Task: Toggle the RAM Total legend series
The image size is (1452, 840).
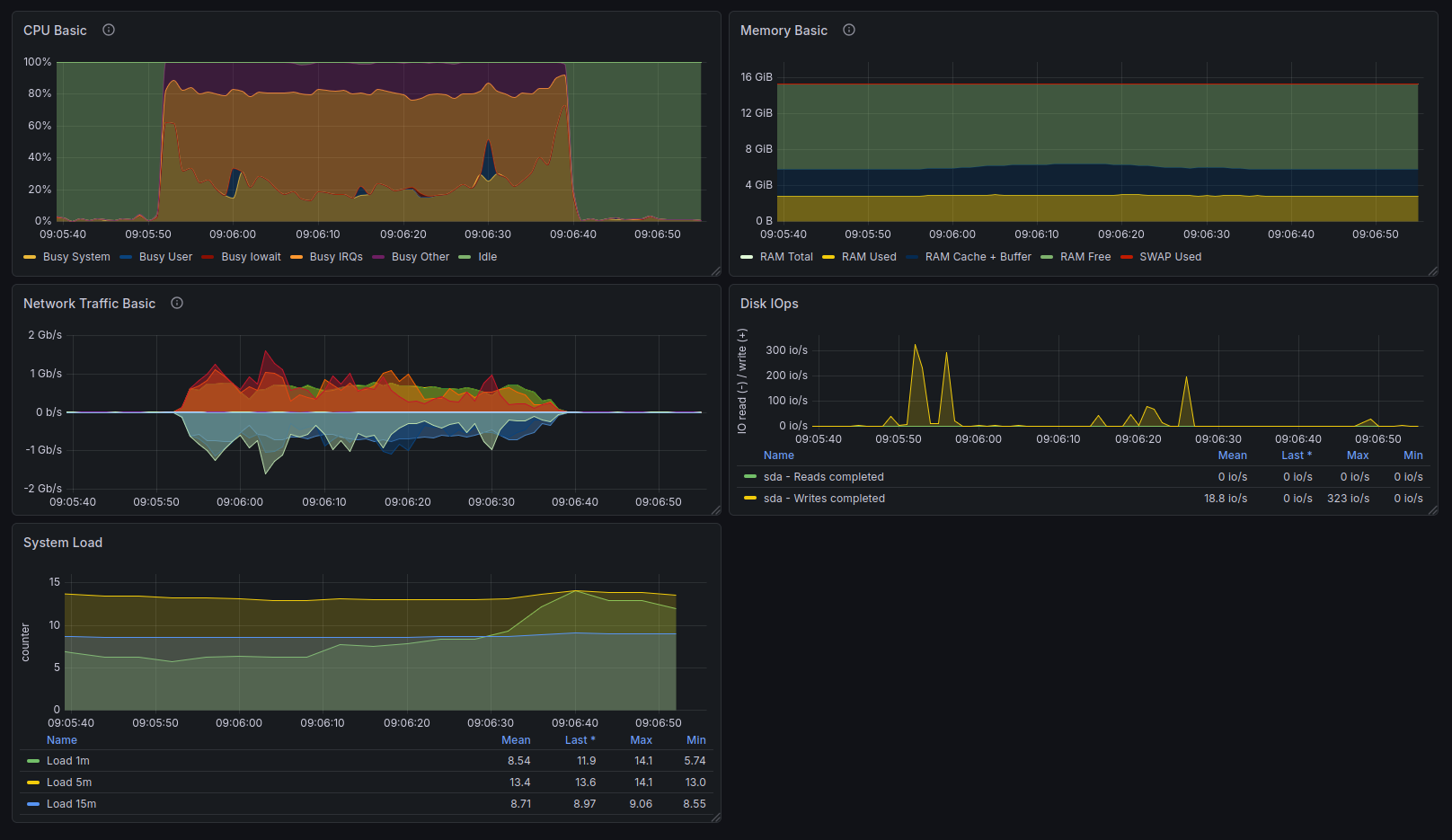Action: click(786, 257)
